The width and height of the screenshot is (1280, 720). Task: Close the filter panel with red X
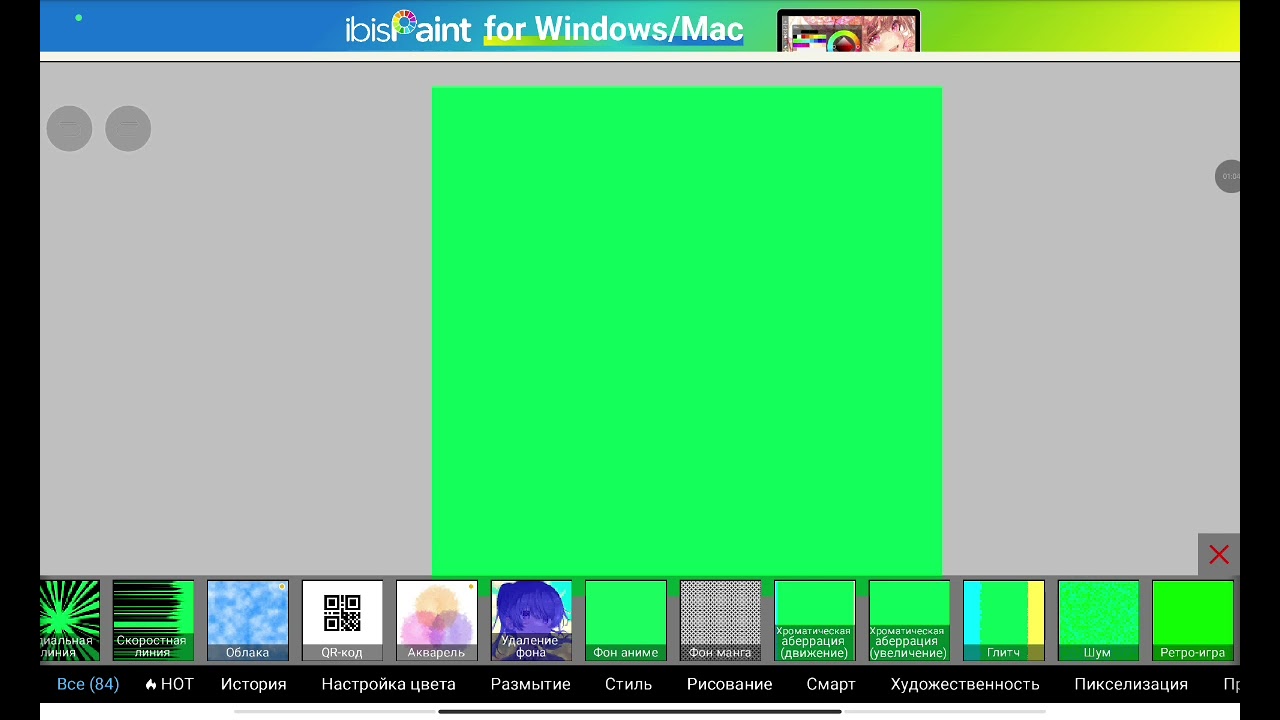[x=1219, y=555]
